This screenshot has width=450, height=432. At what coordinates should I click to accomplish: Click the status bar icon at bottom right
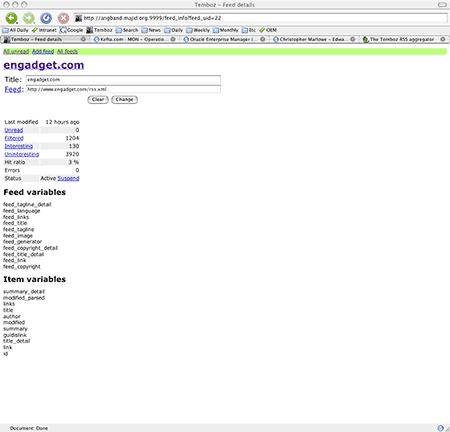click(x=441, y=428)
